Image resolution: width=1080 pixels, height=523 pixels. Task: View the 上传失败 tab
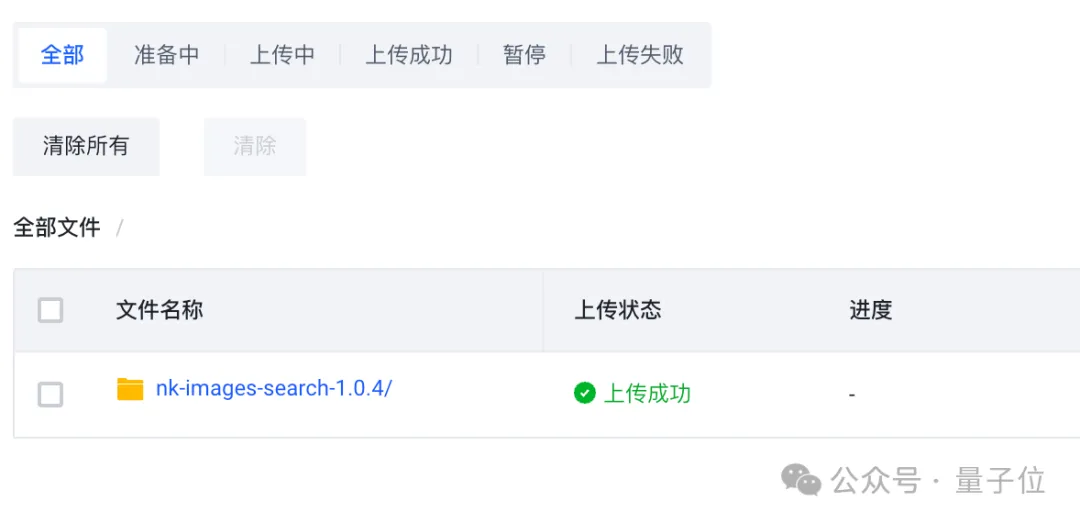point(640,55)
